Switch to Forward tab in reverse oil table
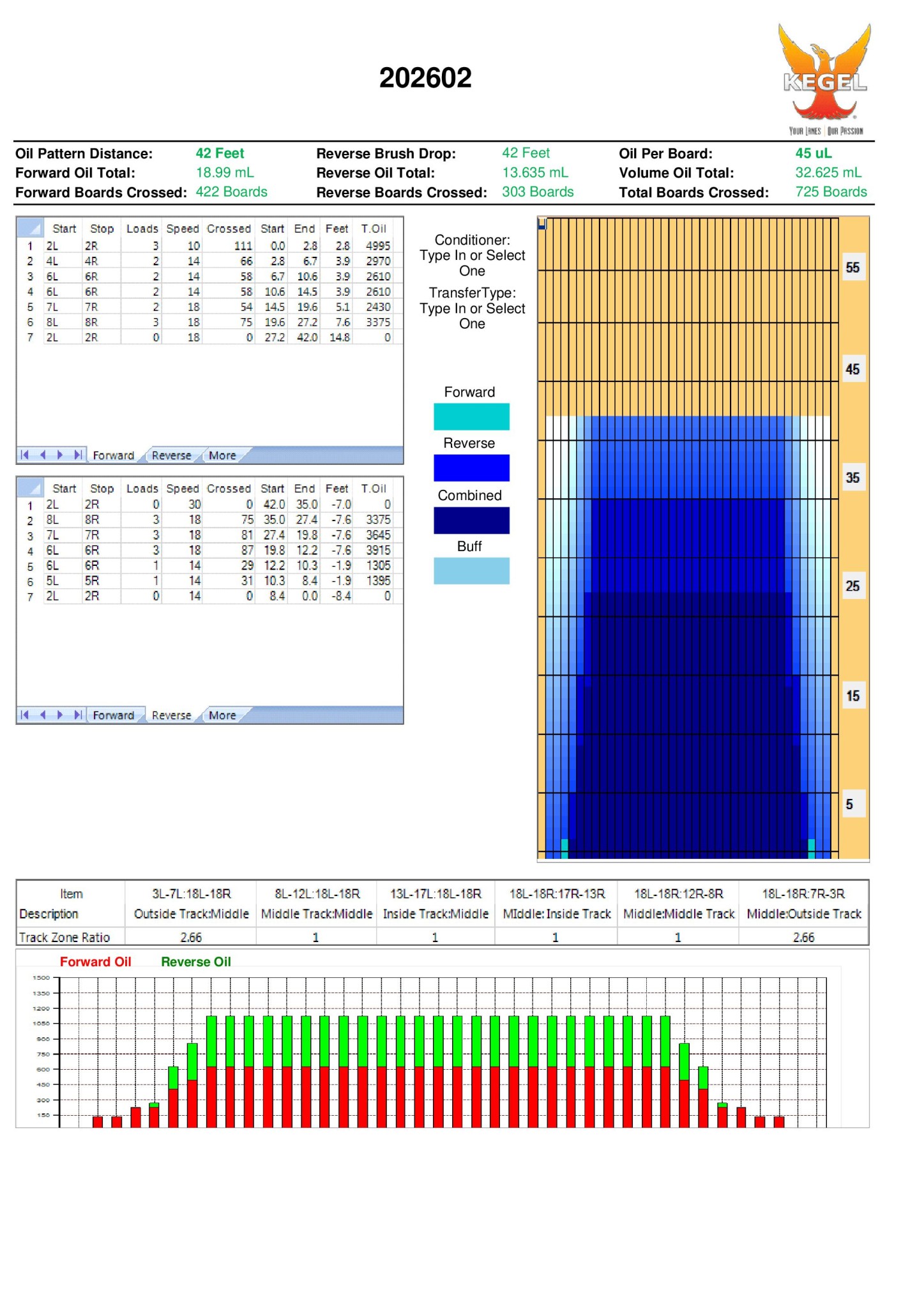 113,715
